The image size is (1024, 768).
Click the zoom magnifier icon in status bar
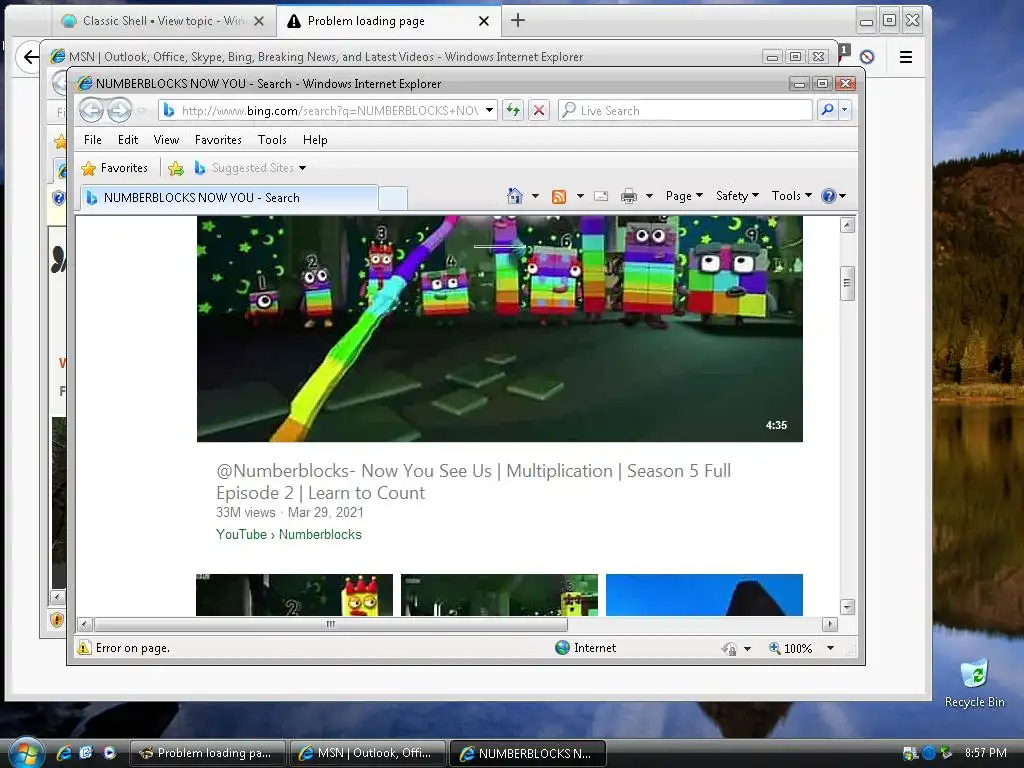click(775, 648)
